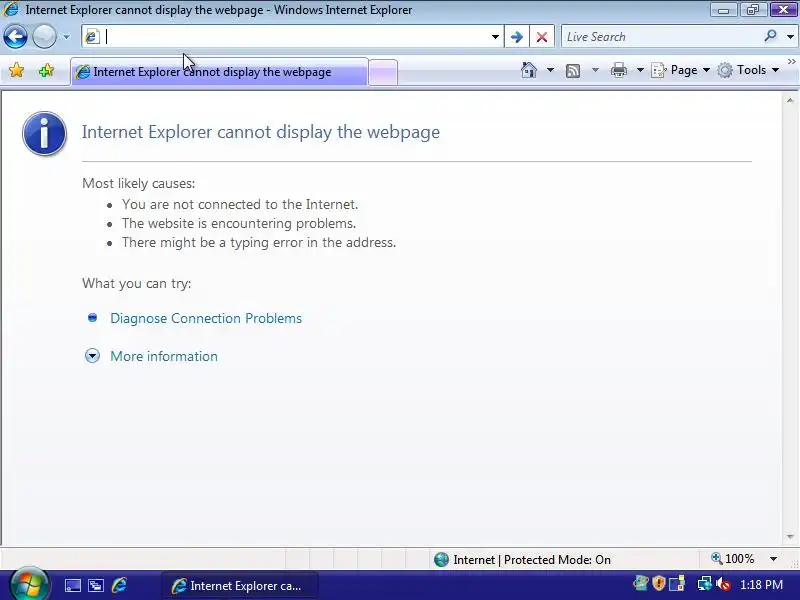The image size is (800, 600).
Task: Click 'The website is encountering problems.' text
Action: pyautogui.click(x=239, y=223)
